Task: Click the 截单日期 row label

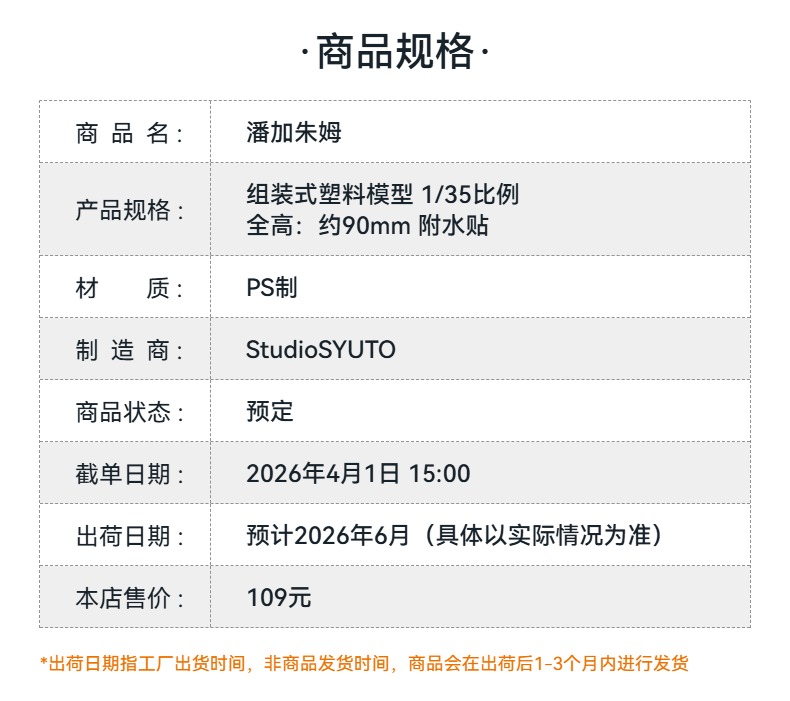Action: (129, 474)
